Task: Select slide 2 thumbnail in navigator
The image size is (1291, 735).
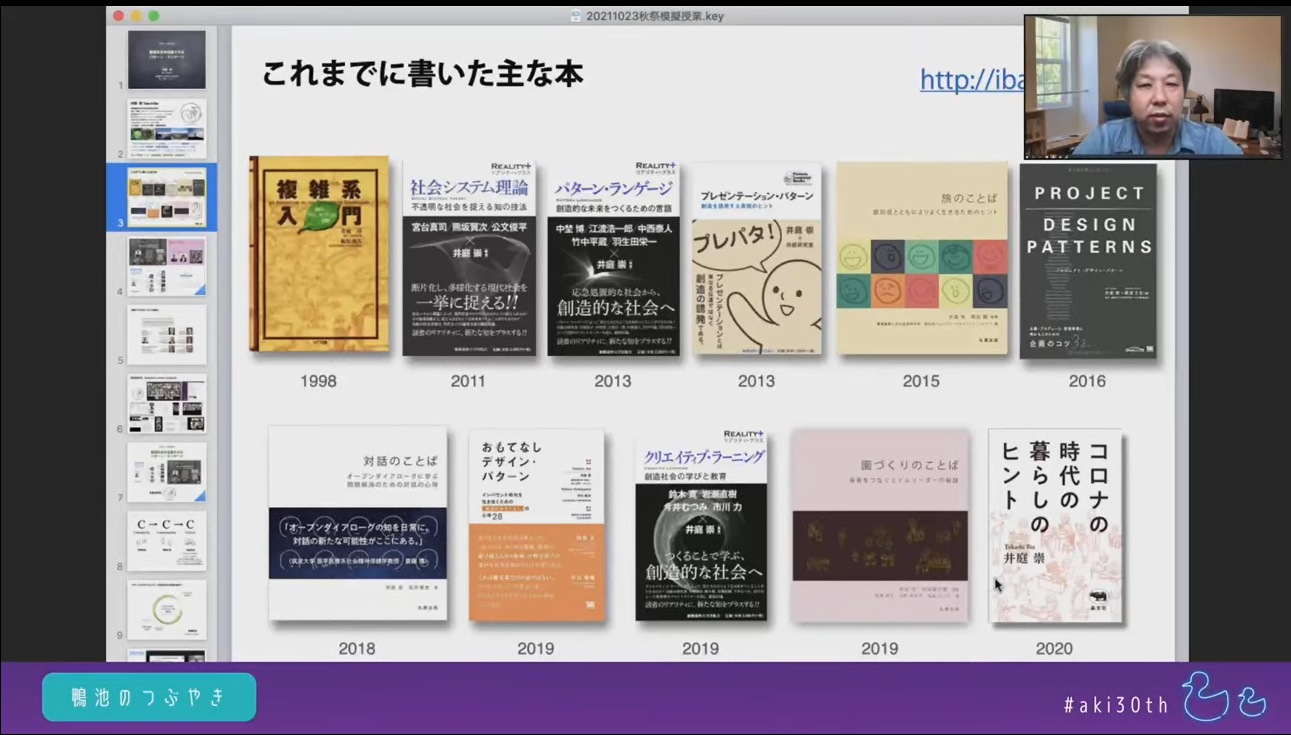Action: pyautogui.click(x=167, y=129)
